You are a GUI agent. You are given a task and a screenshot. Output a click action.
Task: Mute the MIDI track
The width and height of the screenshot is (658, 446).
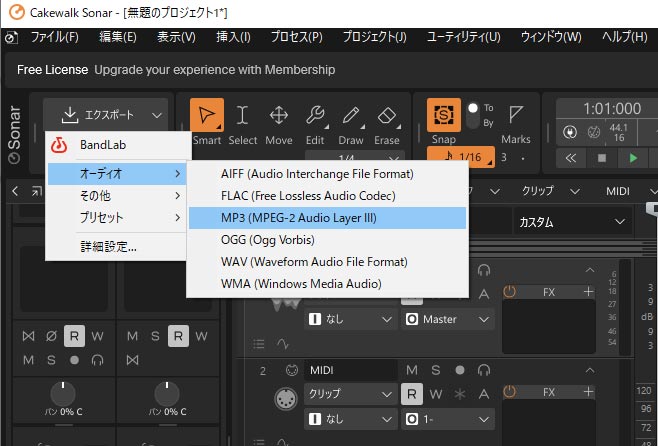(412, 370)
